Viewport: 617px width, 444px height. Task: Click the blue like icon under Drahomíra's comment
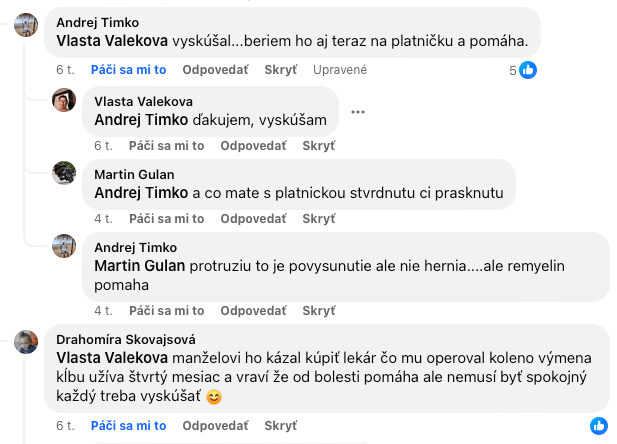coord(599,426)
